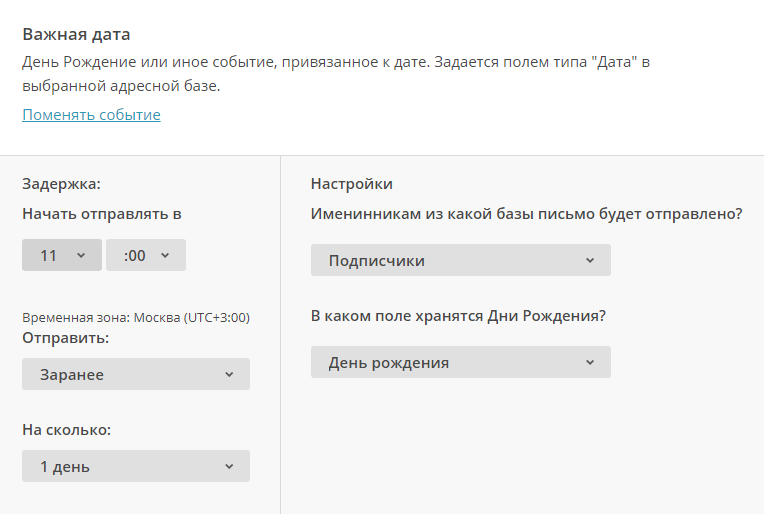Follow the Поменять событие link

point(91,114)
